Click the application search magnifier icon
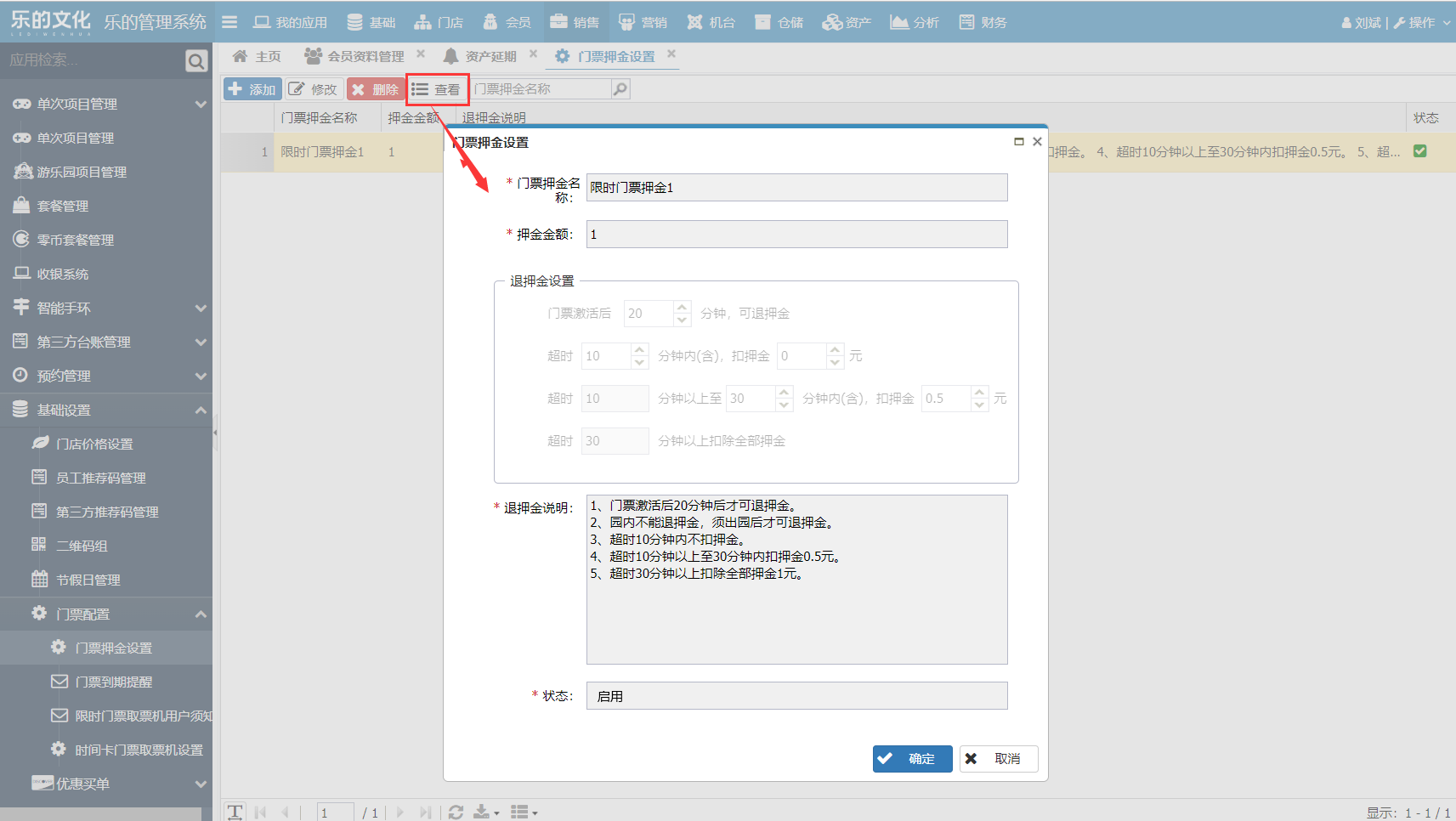 click(x=196, y=61)
